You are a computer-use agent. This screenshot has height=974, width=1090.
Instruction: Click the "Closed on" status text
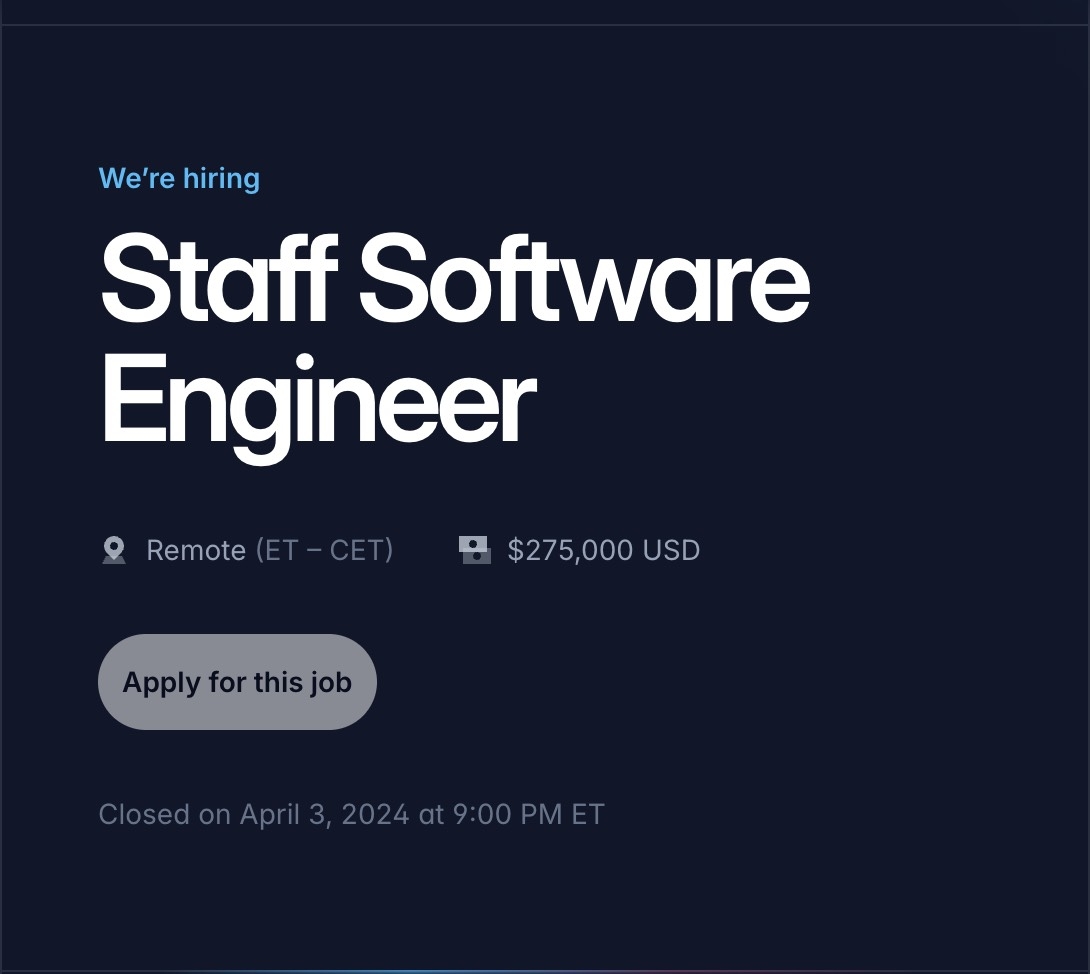(x=165, y=814)
